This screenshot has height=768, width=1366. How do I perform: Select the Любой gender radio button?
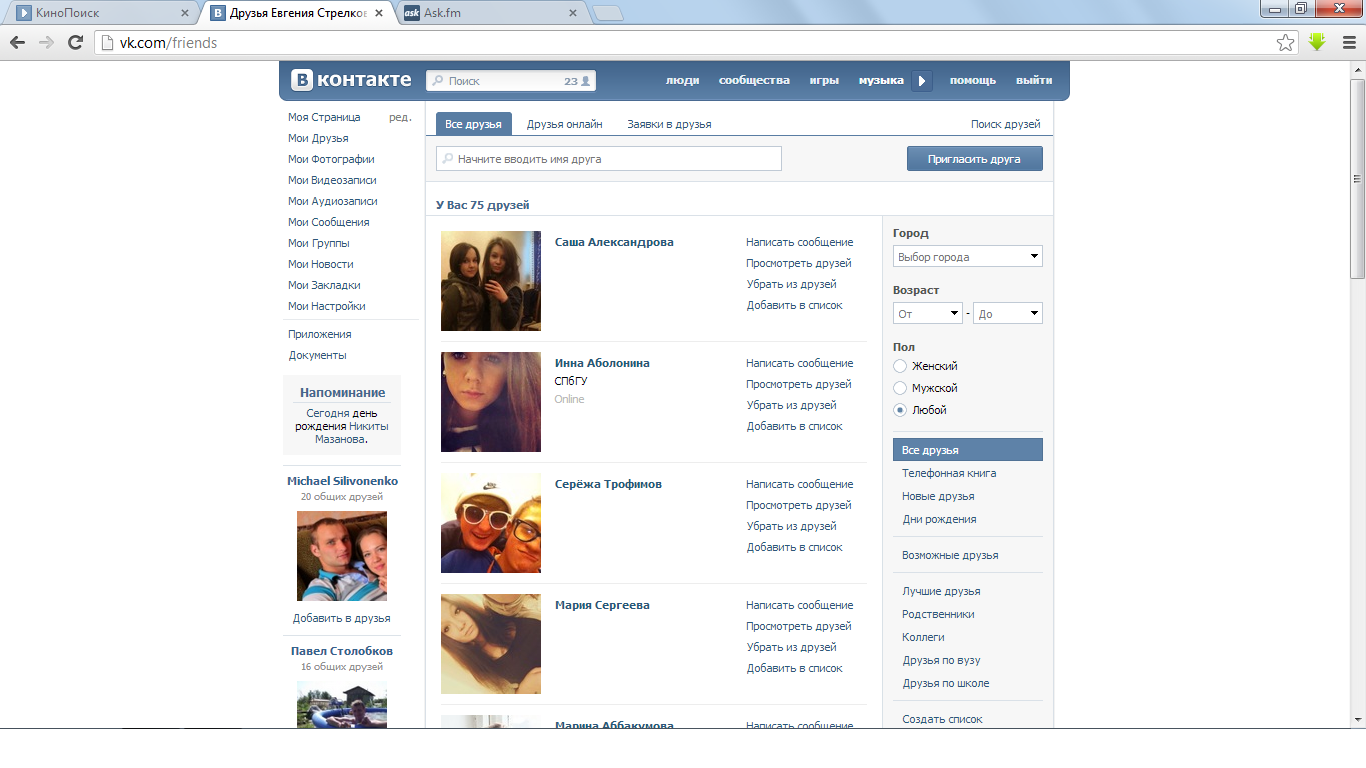pyautogui.click(x=900, y=410)
